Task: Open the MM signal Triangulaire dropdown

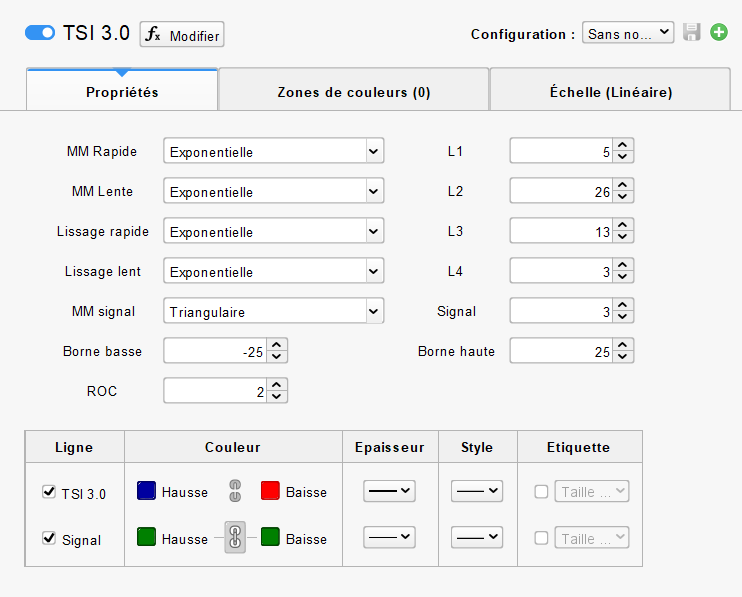Action: pos(274,312)
